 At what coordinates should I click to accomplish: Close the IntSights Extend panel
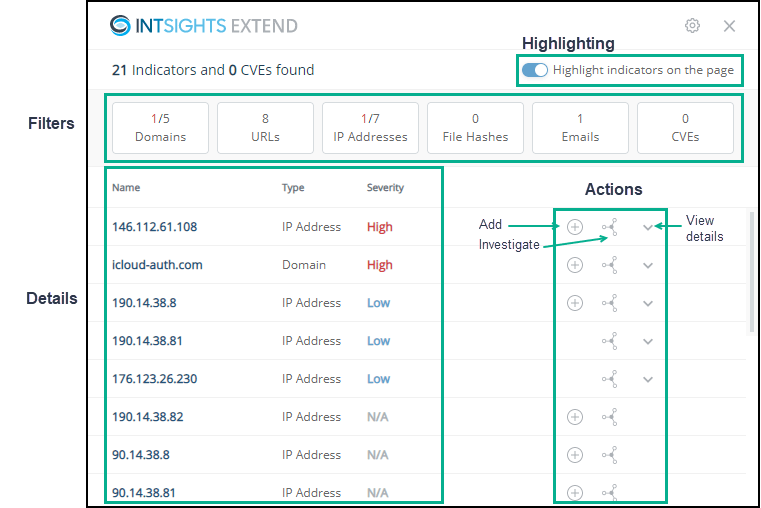(729, 26)
